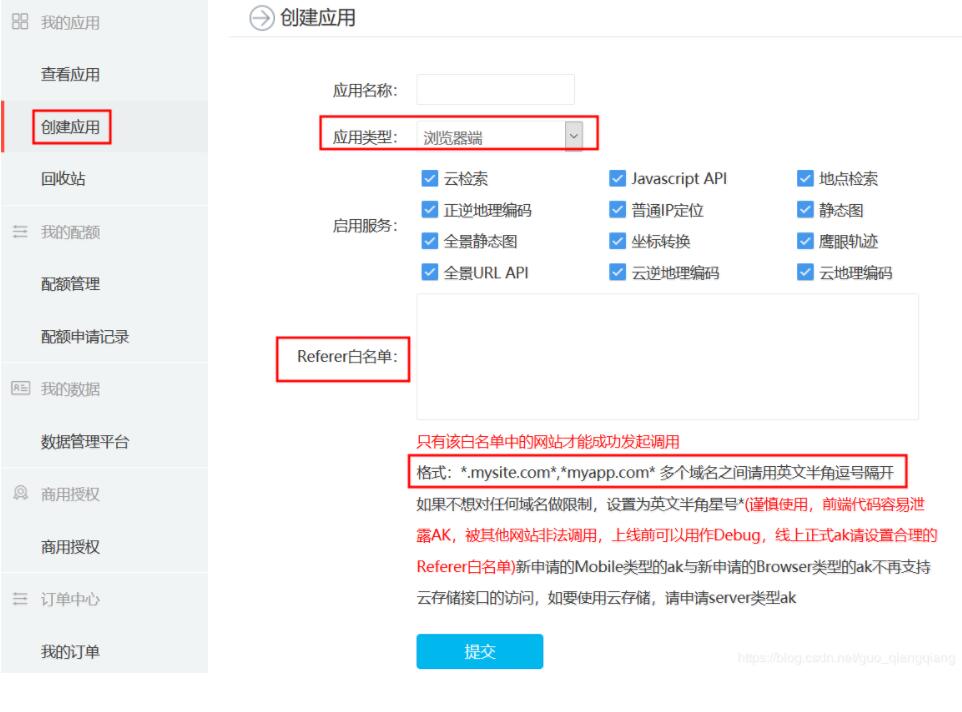Screen dimensions: 962x712
Task: Focus the 应用名称 text field
Action: 495,90
